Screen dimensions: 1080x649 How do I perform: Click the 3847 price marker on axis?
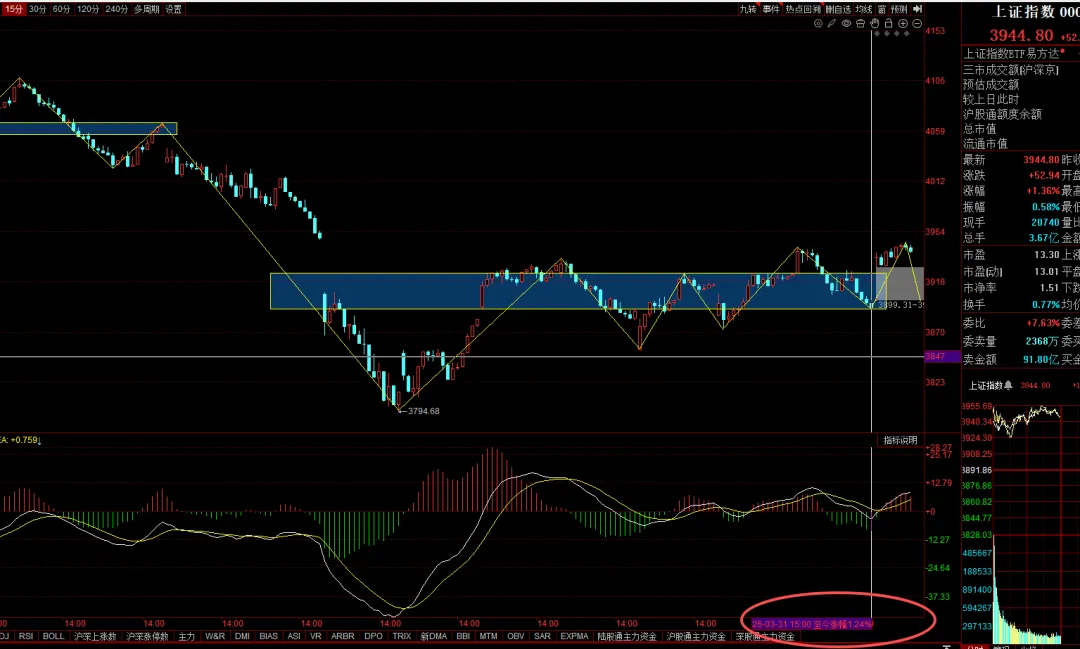[x=942, y=356]
